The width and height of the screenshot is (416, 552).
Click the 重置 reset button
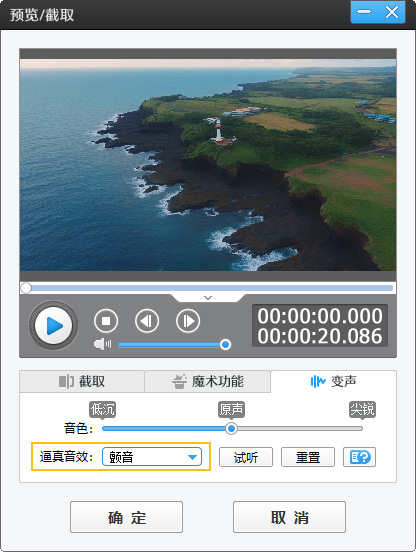pos(308,457)
